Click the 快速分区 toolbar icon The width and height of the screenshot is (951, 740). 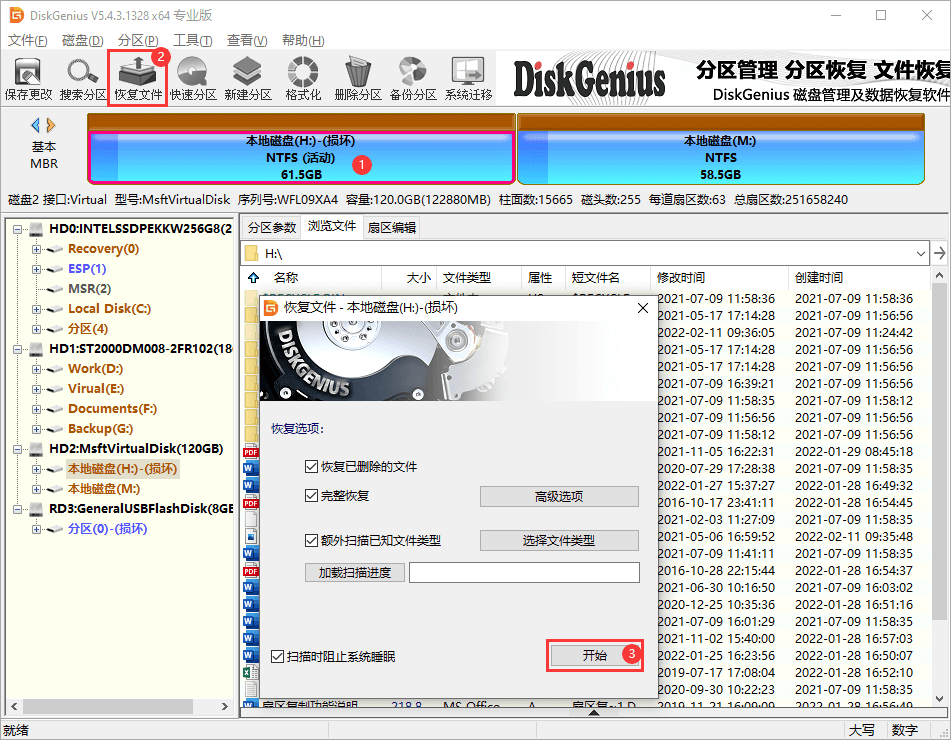[x=193, y=79]
